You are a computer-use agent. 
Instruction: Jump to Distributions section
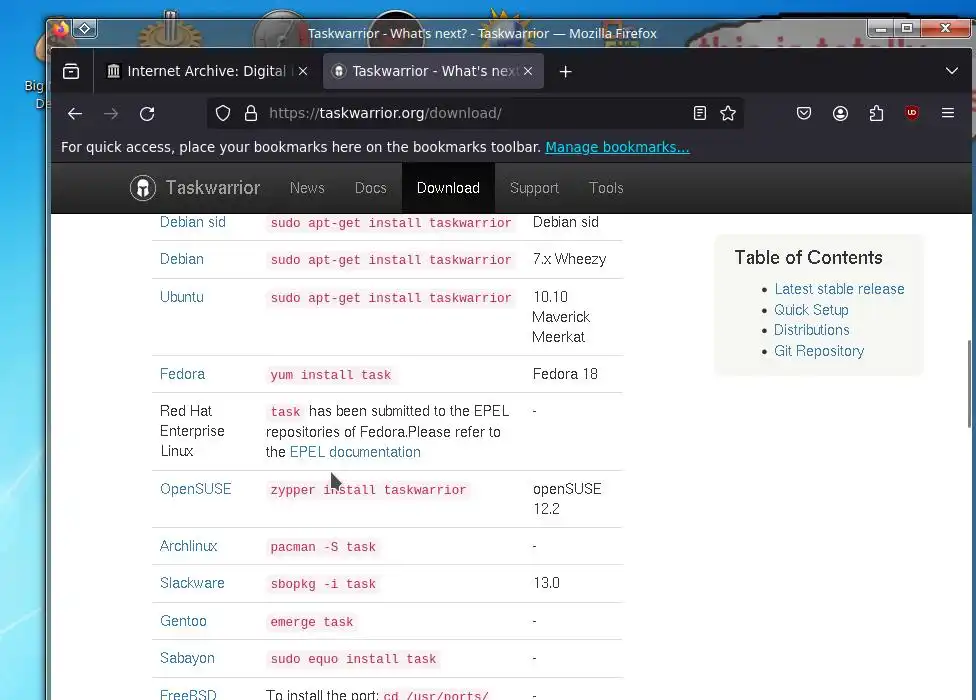[x=812, y=330]
